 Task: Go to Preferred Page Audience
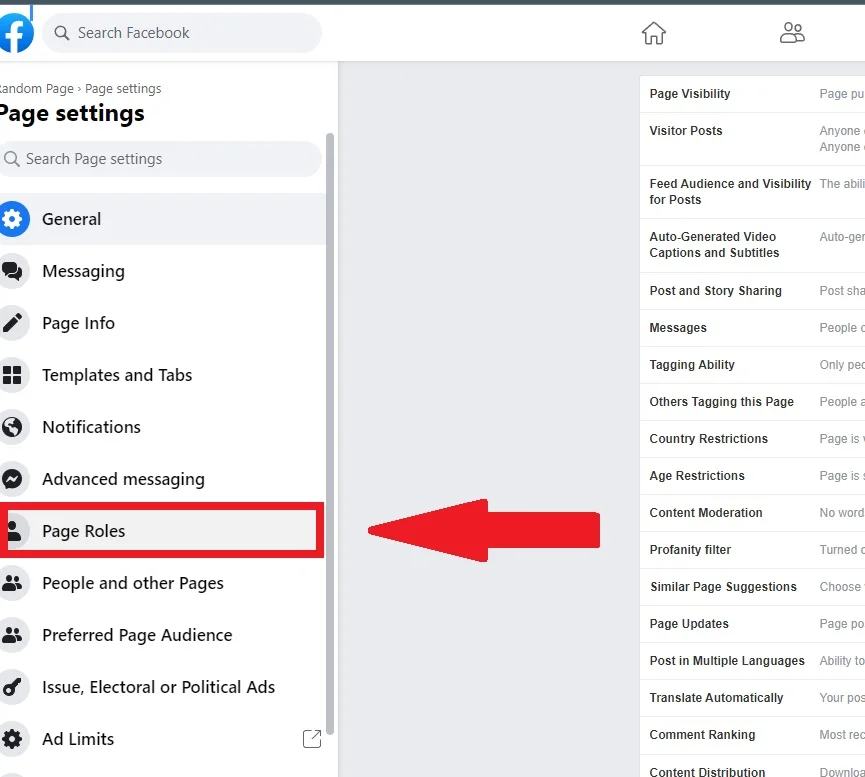pyautogui.click(x=163, y=635)
